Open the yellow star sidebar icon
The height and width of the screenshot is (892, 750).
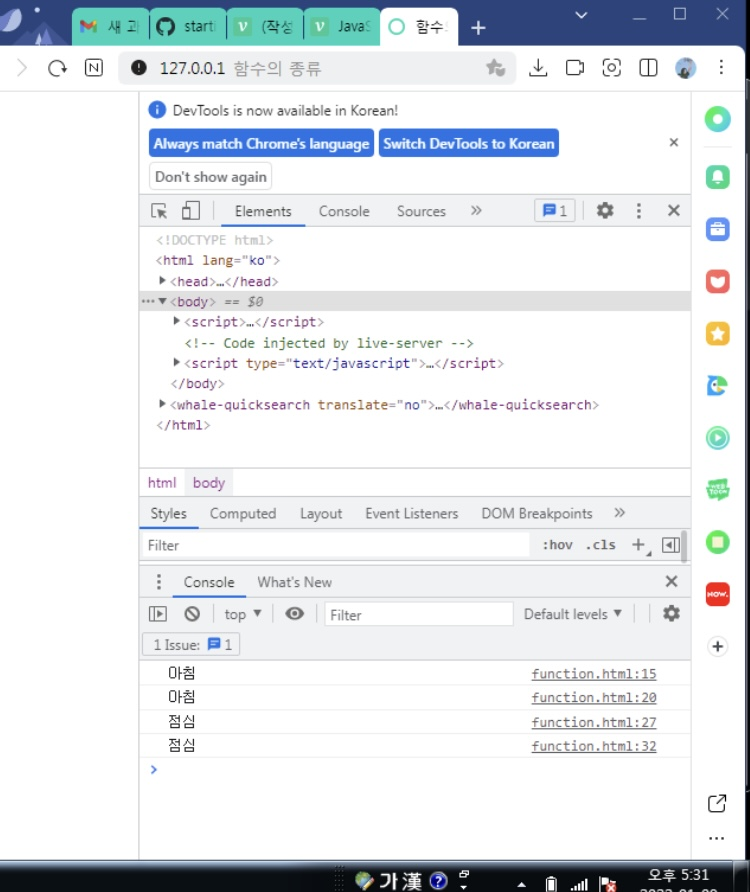point(718,333)
